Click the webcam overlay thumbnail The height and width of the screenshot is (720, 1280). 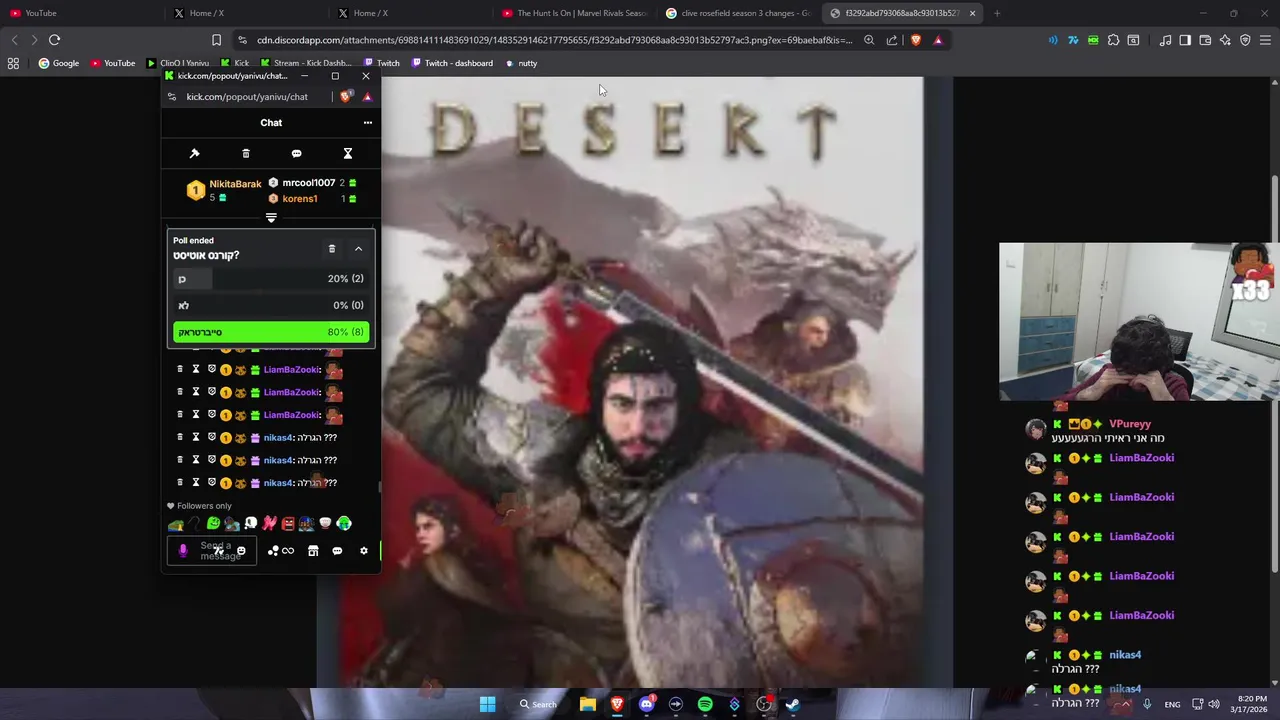pyautogui.click(x=1139, y=322)
